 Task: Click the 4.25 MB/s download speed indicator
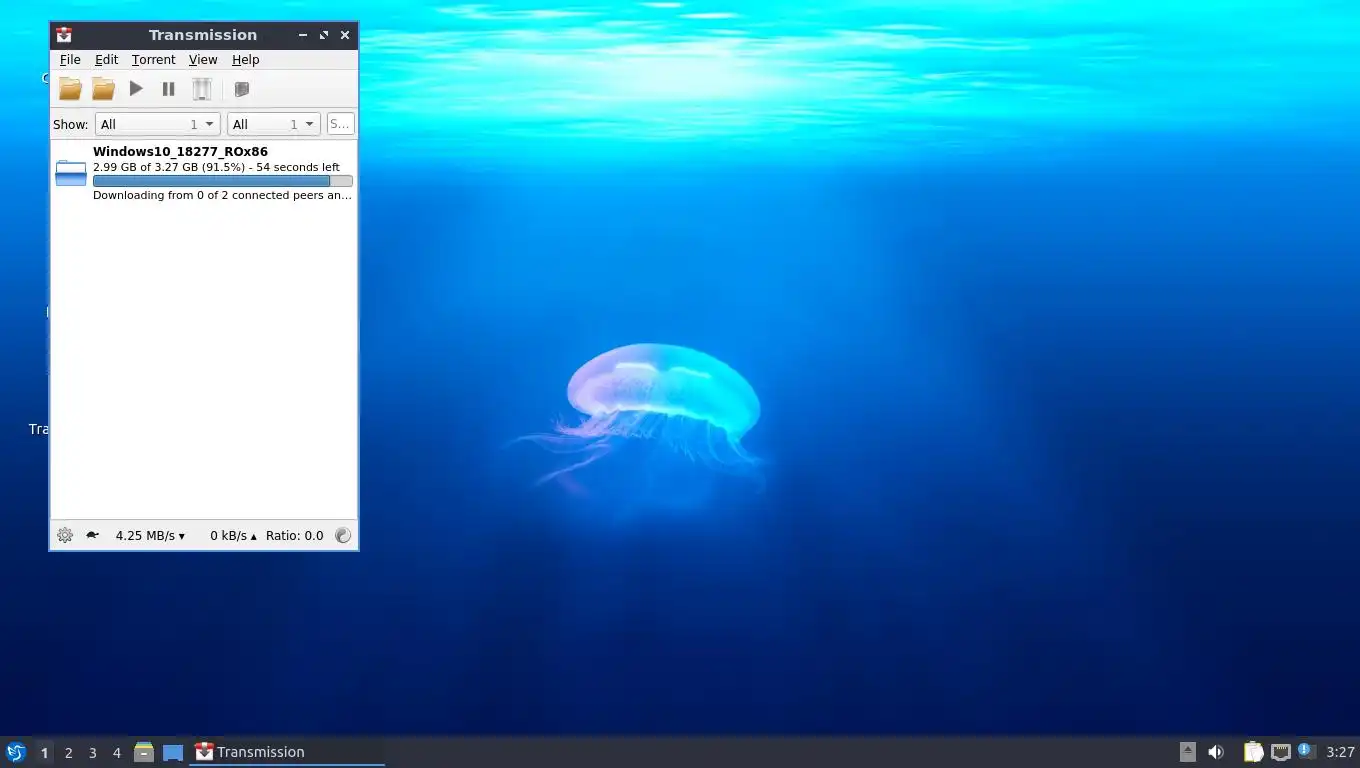click(150, 536)
